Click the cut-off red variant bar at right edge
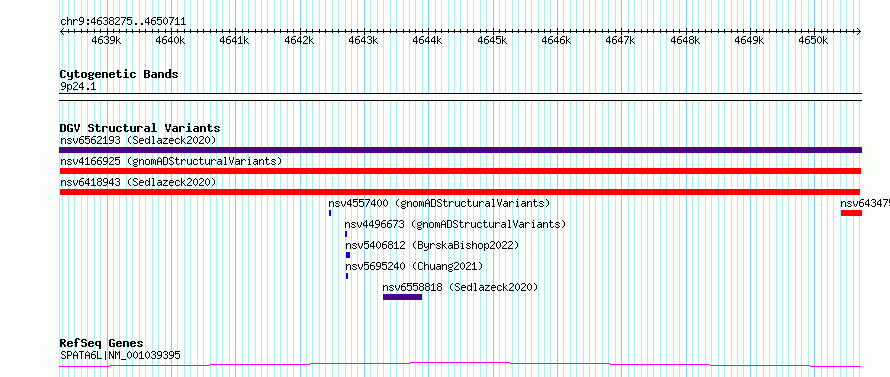The width and height of the screenshot is (890, 377). point(851,213)
